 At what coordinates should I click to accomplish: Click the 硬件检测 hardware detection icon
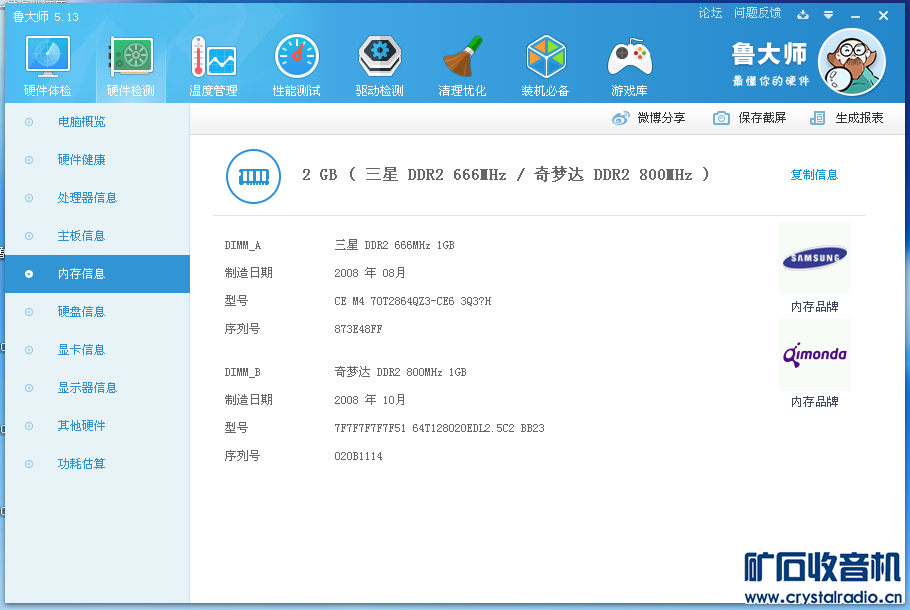click(x=131, y=60)
